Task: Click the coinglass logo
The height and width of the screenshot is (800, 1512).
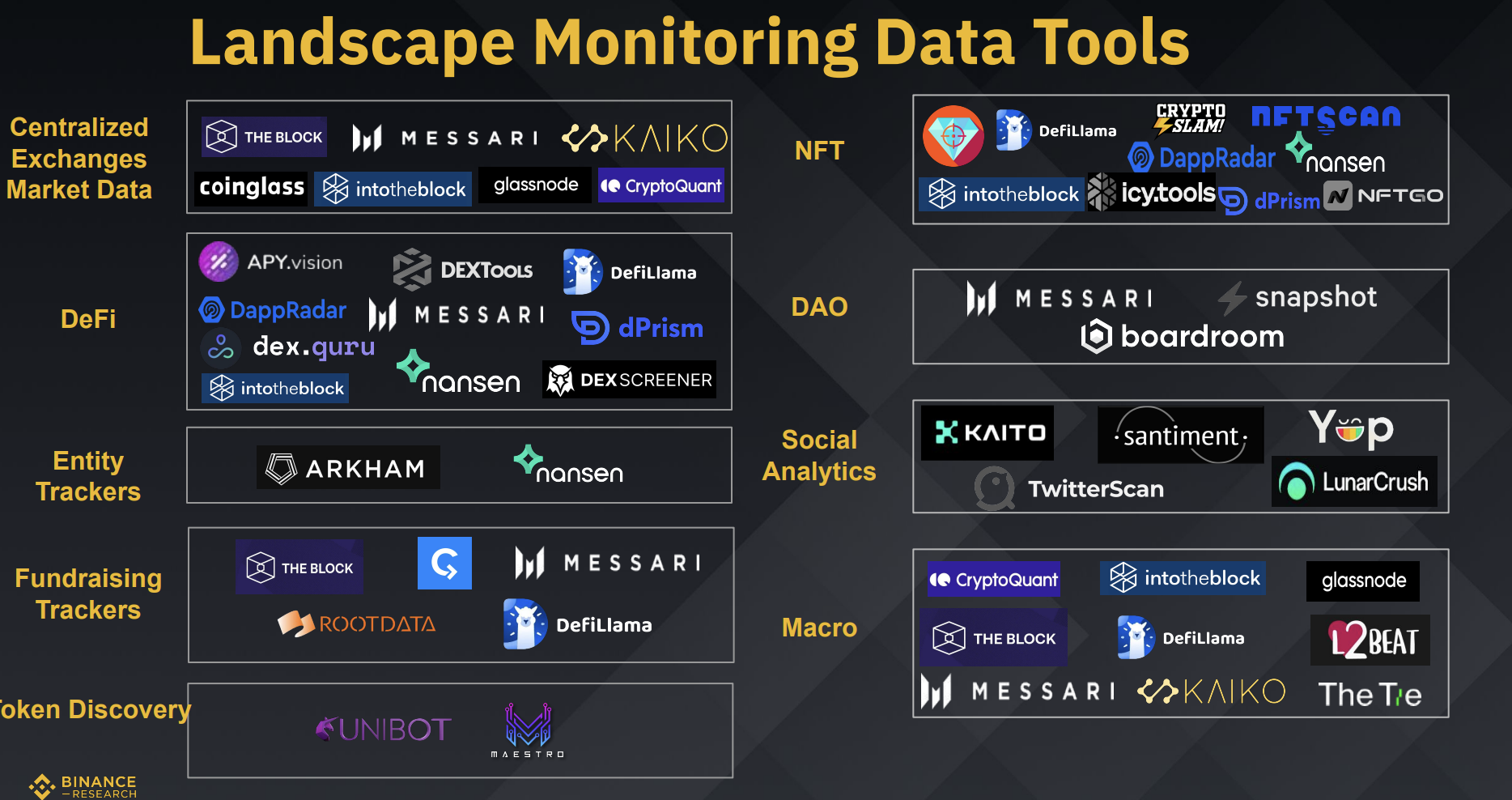Action: 252,188
